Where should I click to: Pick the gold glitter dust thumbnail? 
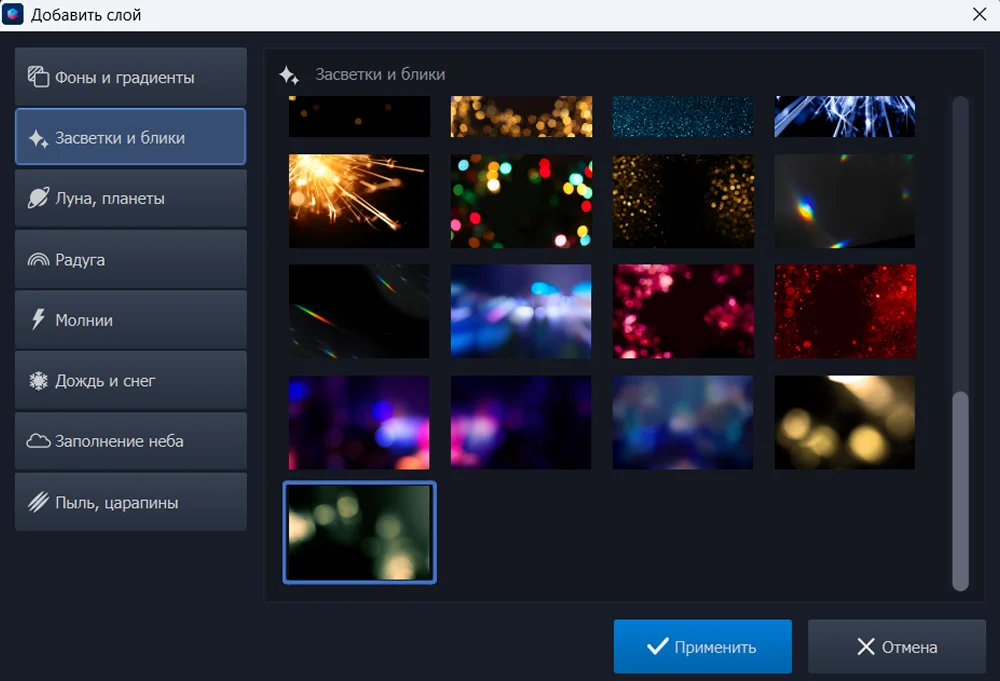[683, 201]
